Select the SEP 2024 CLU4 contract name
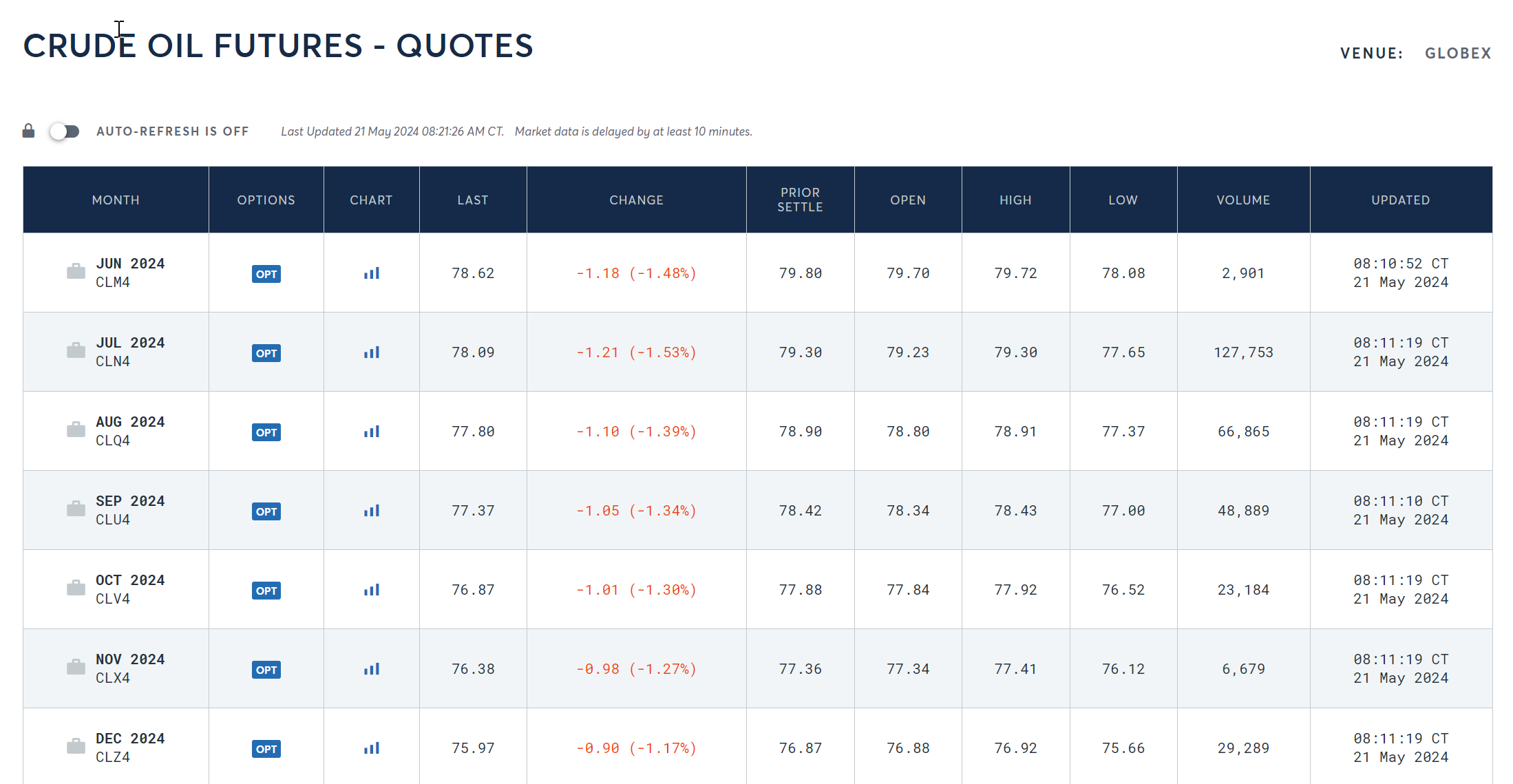Screen dimensions: 1513x784 [x=130, y=510]
